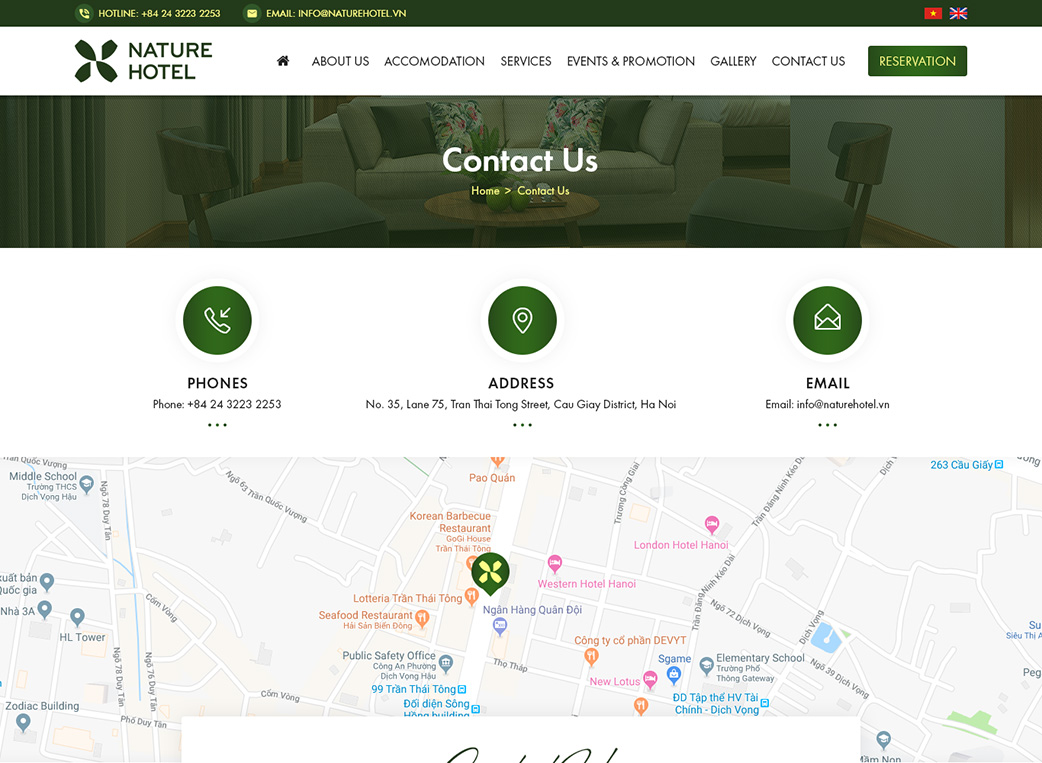Open the About Us menu

click(340, 61)
